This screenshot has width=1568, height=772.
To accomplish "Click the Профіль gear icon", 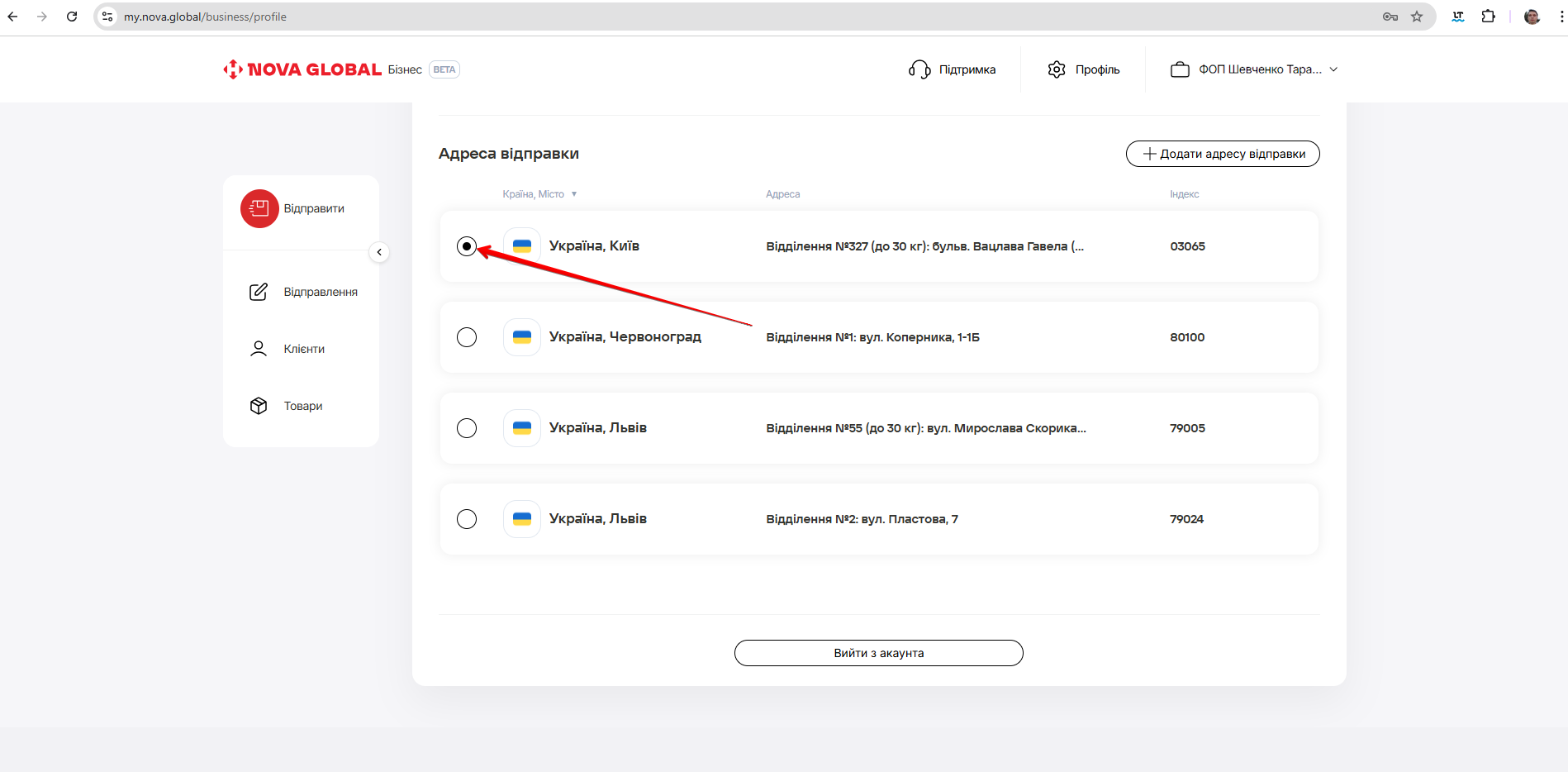I will point(1057,69).
